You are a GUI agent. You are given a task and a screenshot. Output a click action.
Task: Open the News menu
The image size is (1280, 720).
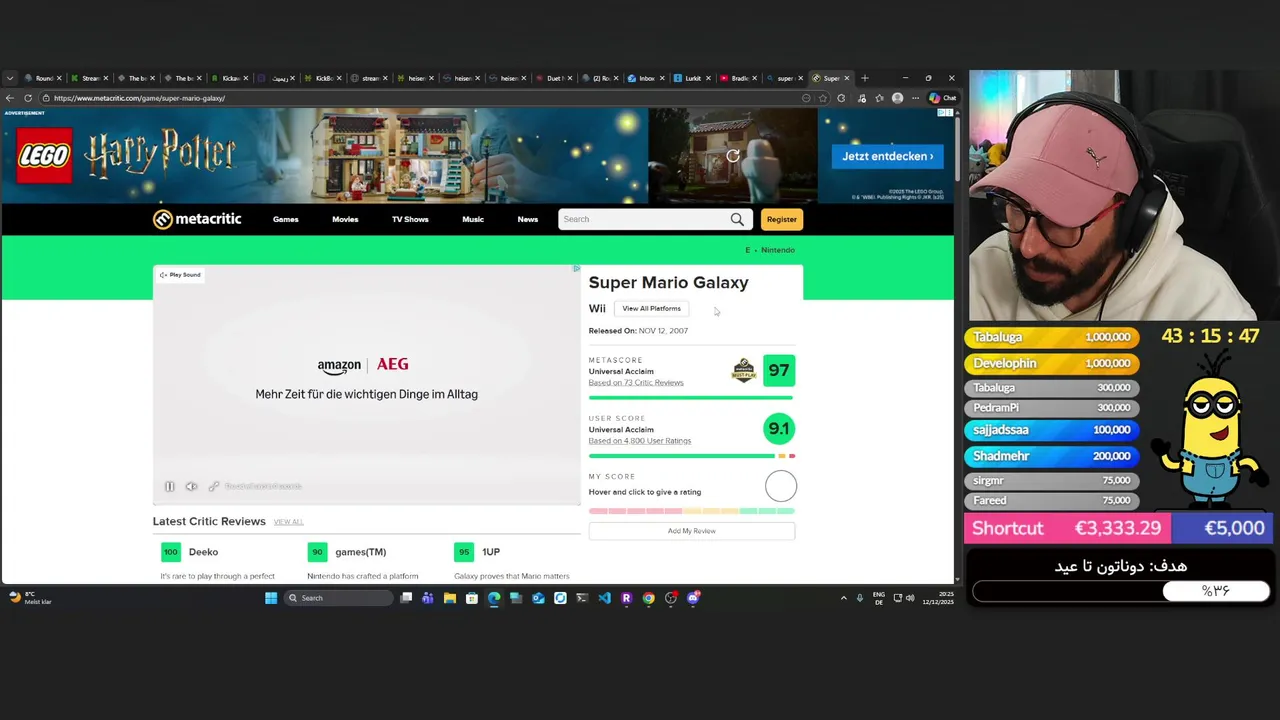click(x=528, y=219)
